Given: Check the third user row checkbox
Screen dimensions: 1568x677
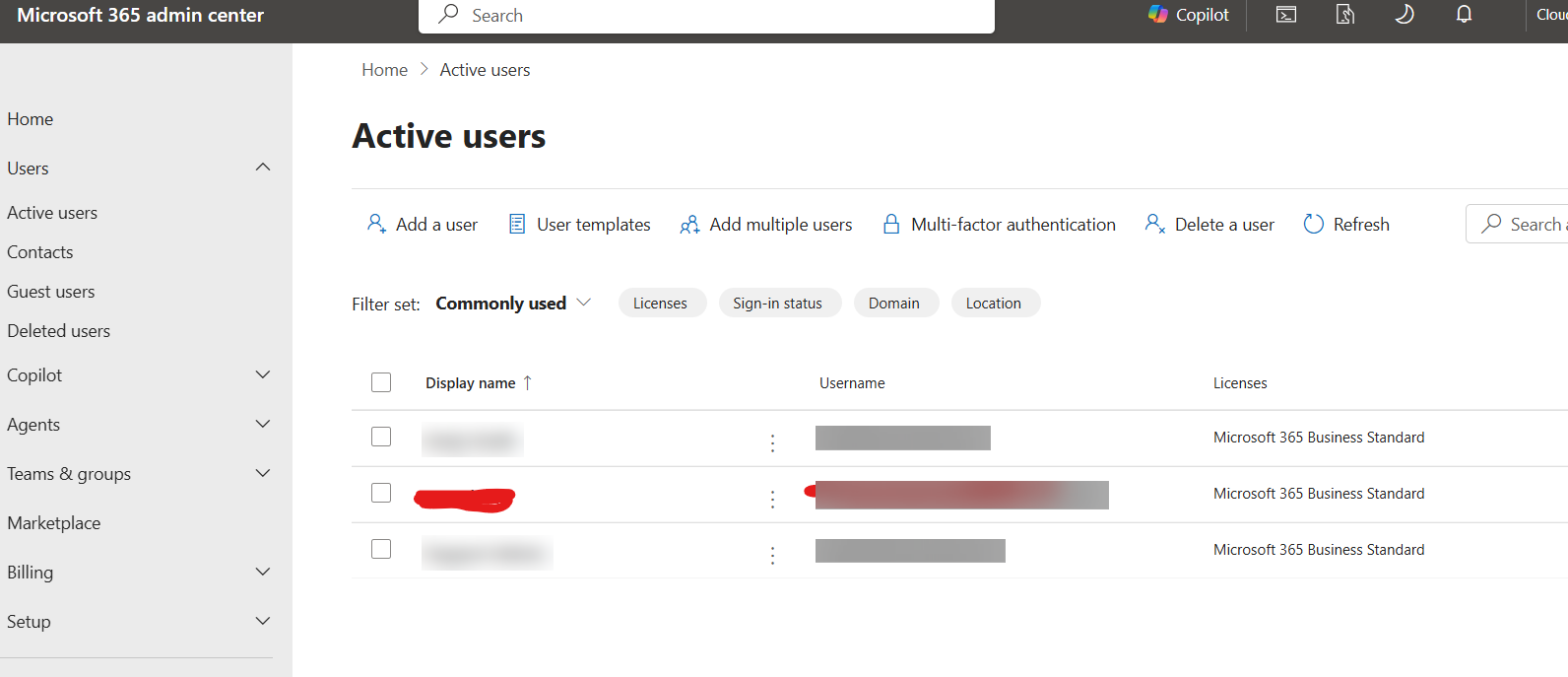Looking at the screenshot, I should coord(381,549).
